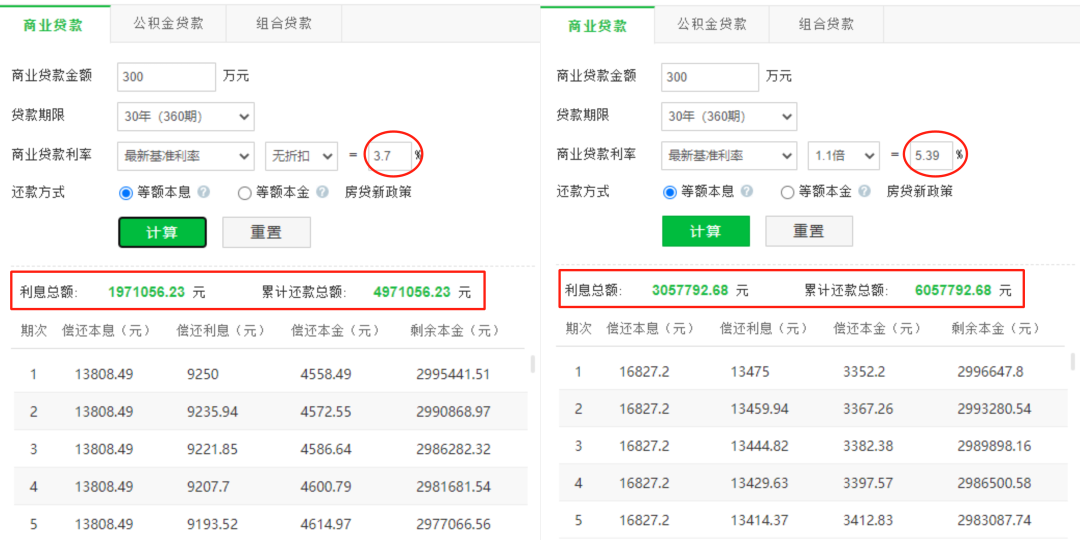Click 偿还本金（元） header in right table

point(878,328)
